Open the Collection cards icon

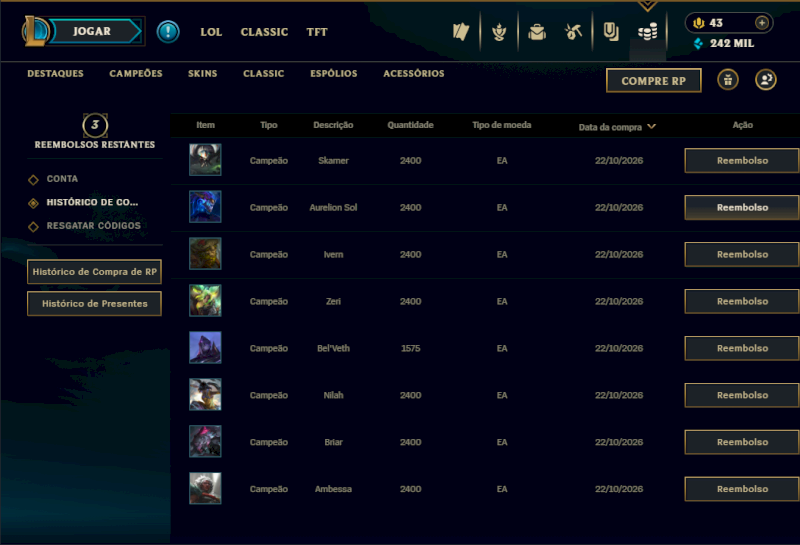461,32
